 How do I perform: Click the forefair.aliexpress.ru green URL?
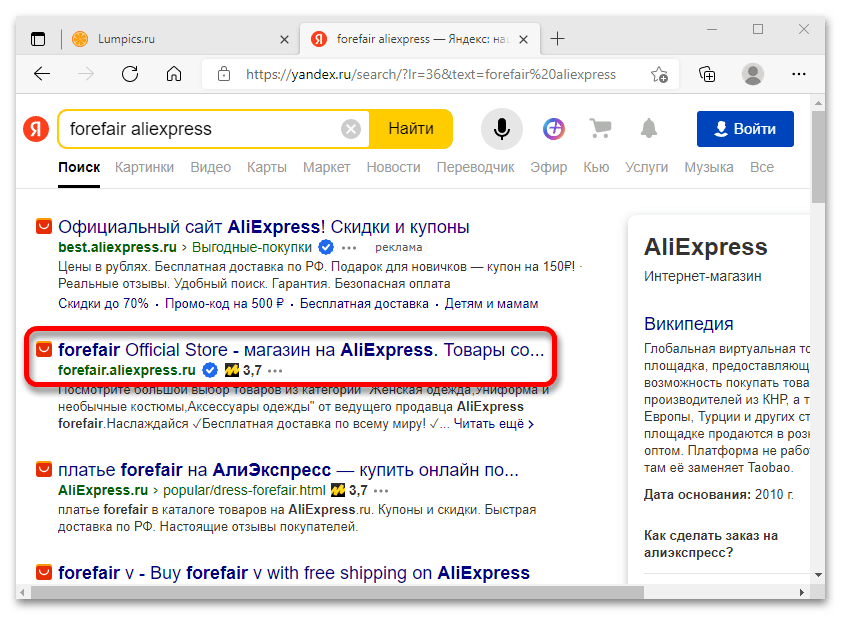coord(127,370)
